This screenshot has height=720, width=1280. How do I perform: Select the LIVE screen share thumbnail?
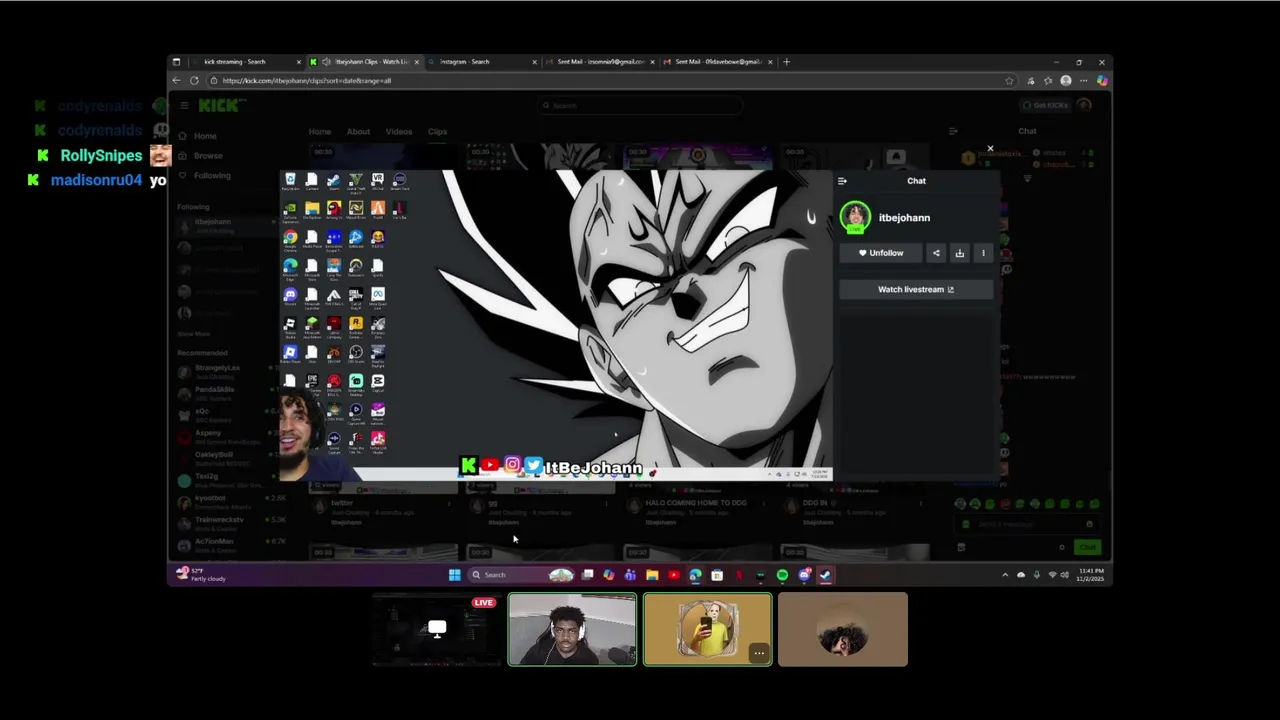[437, 630]
